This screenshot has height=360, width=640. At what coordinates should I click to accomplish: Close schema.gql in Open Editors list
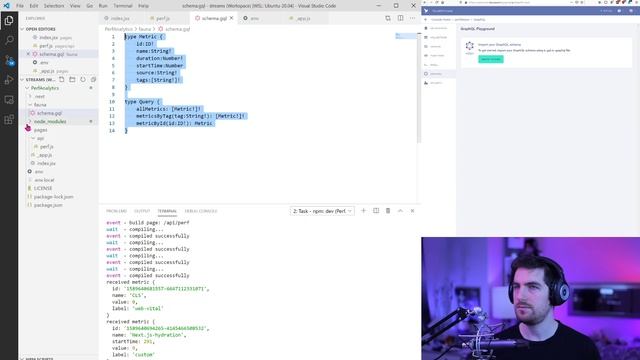[28, 54]
